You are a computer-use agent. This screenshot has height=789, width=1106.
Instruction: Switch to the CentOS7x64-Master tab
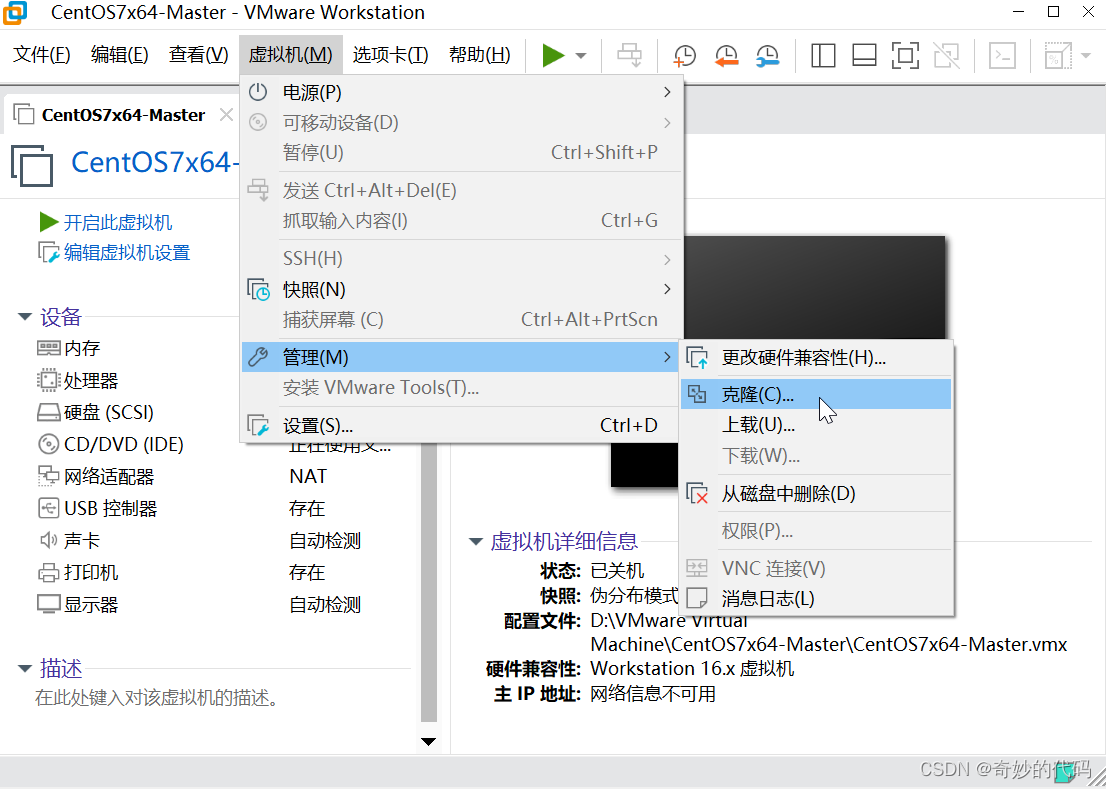click(x=123, y=115)
